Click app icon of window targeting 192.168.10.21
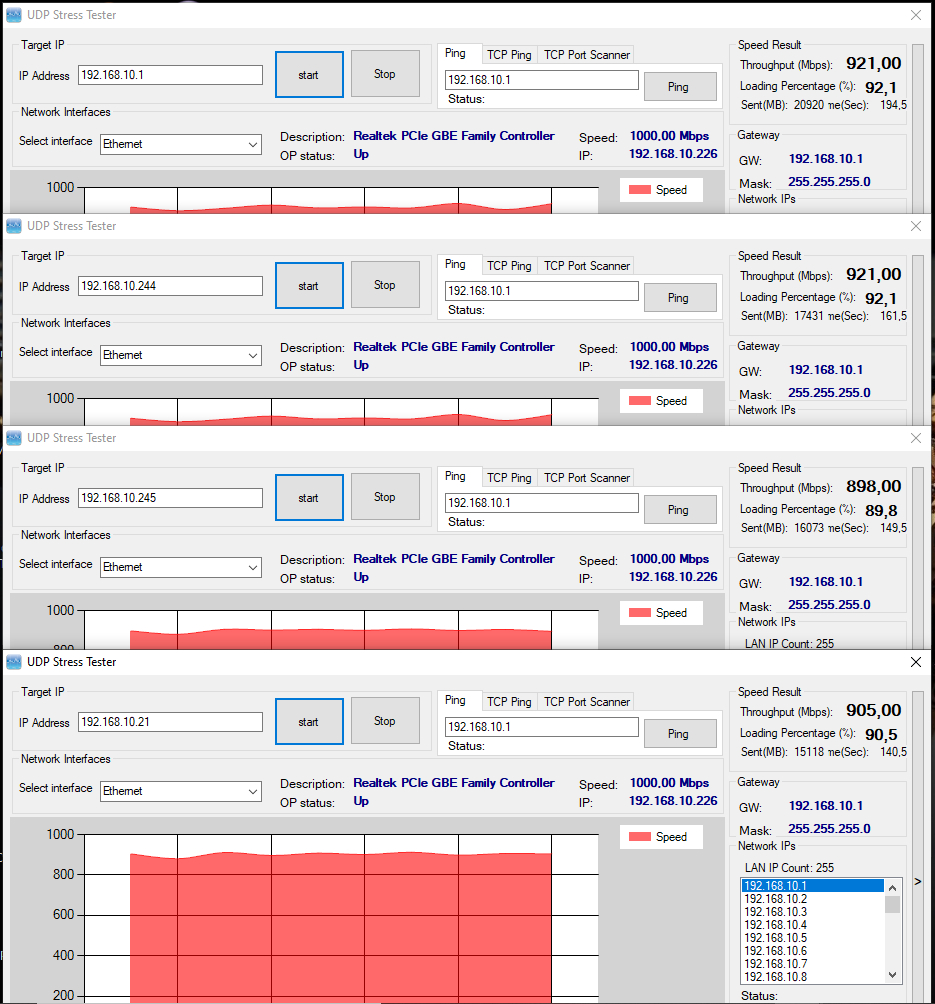This screenshot has width=935, height=1004. click(13, 661)
